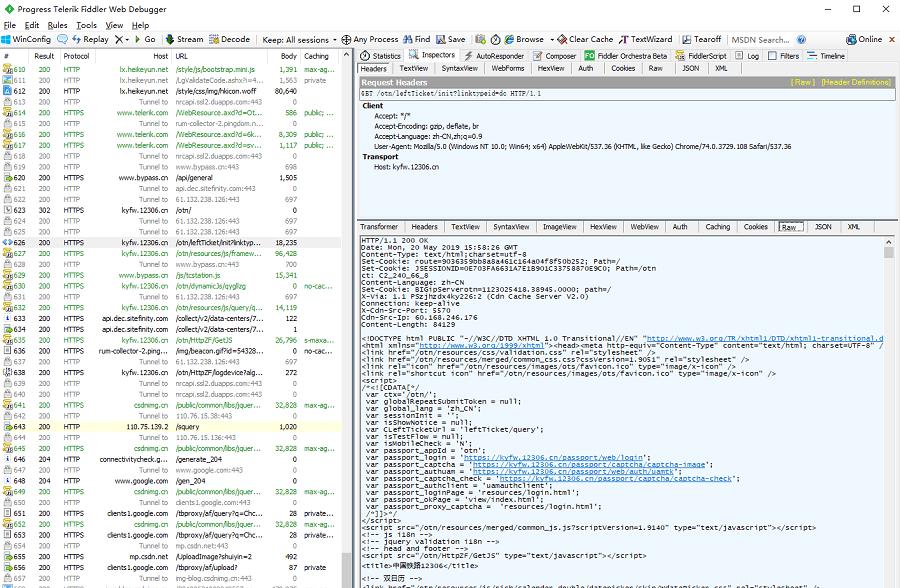Switch to the Inspectors tab
900x588 pixels.
tap(432, 55)
